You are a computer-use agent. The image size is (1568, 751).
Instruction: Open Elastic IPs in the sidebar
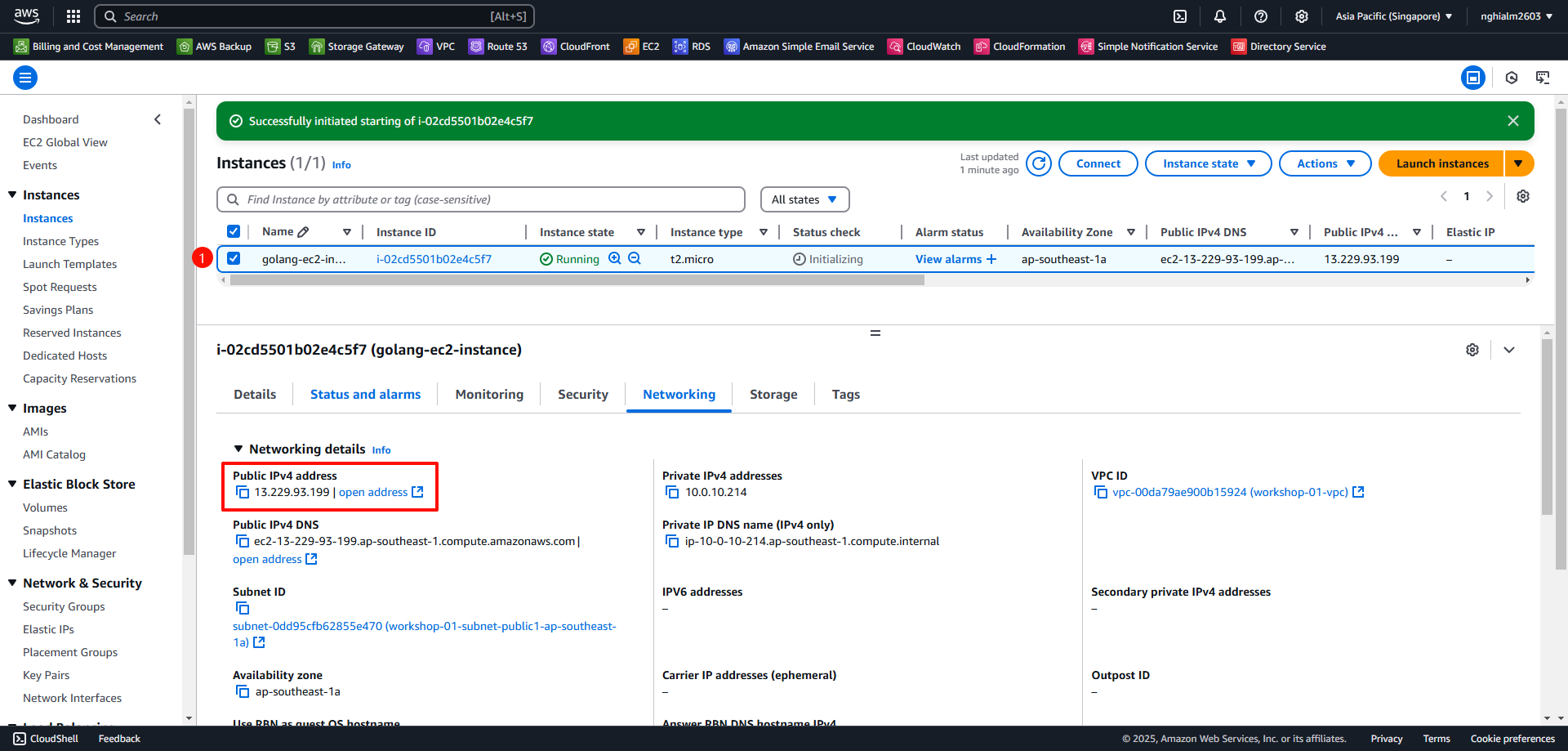(48, 629)
